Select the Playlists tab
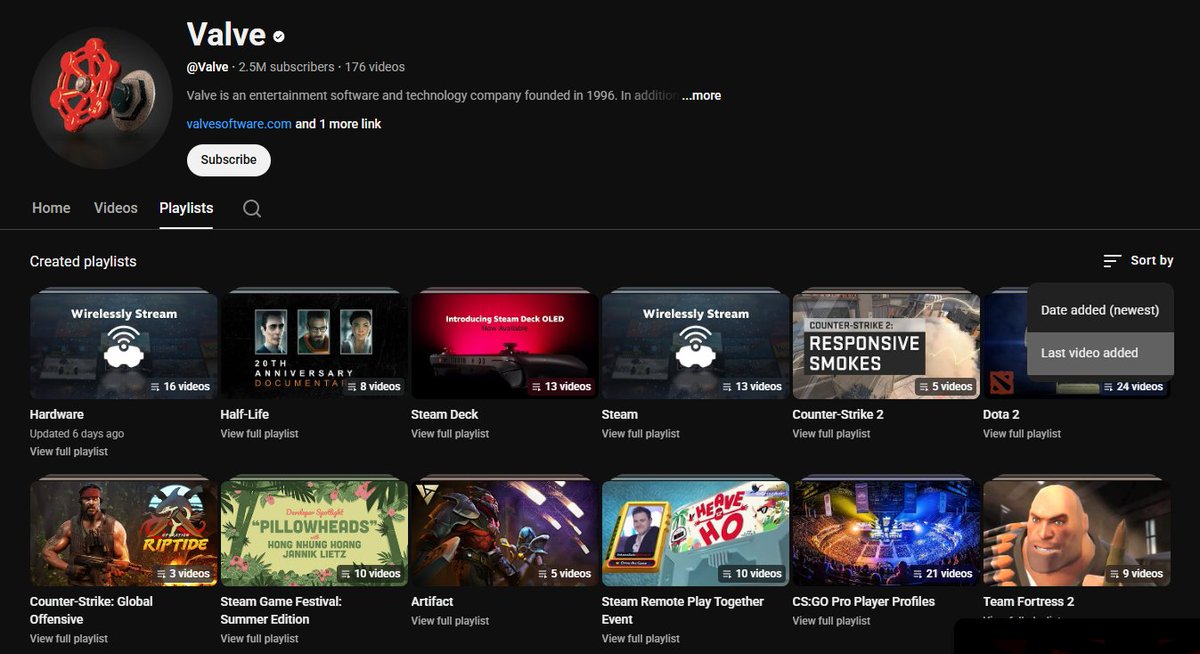 [x=186, y=208]
